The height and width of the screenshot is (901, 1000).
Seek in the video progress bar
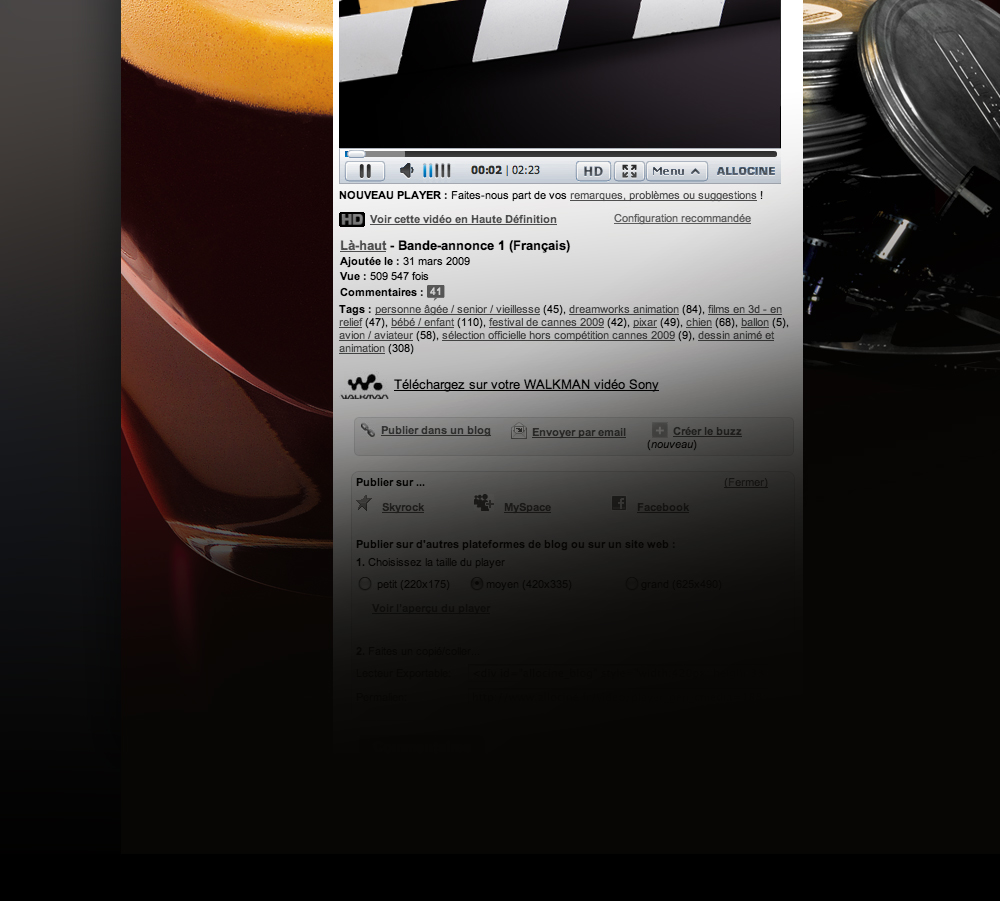click(561, 154)
